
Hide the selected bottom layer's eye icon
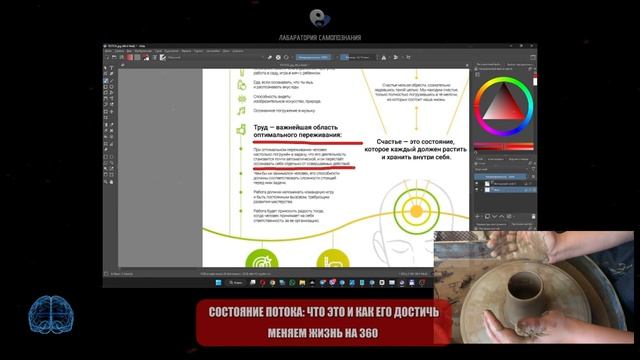click(x=476, y=189)
